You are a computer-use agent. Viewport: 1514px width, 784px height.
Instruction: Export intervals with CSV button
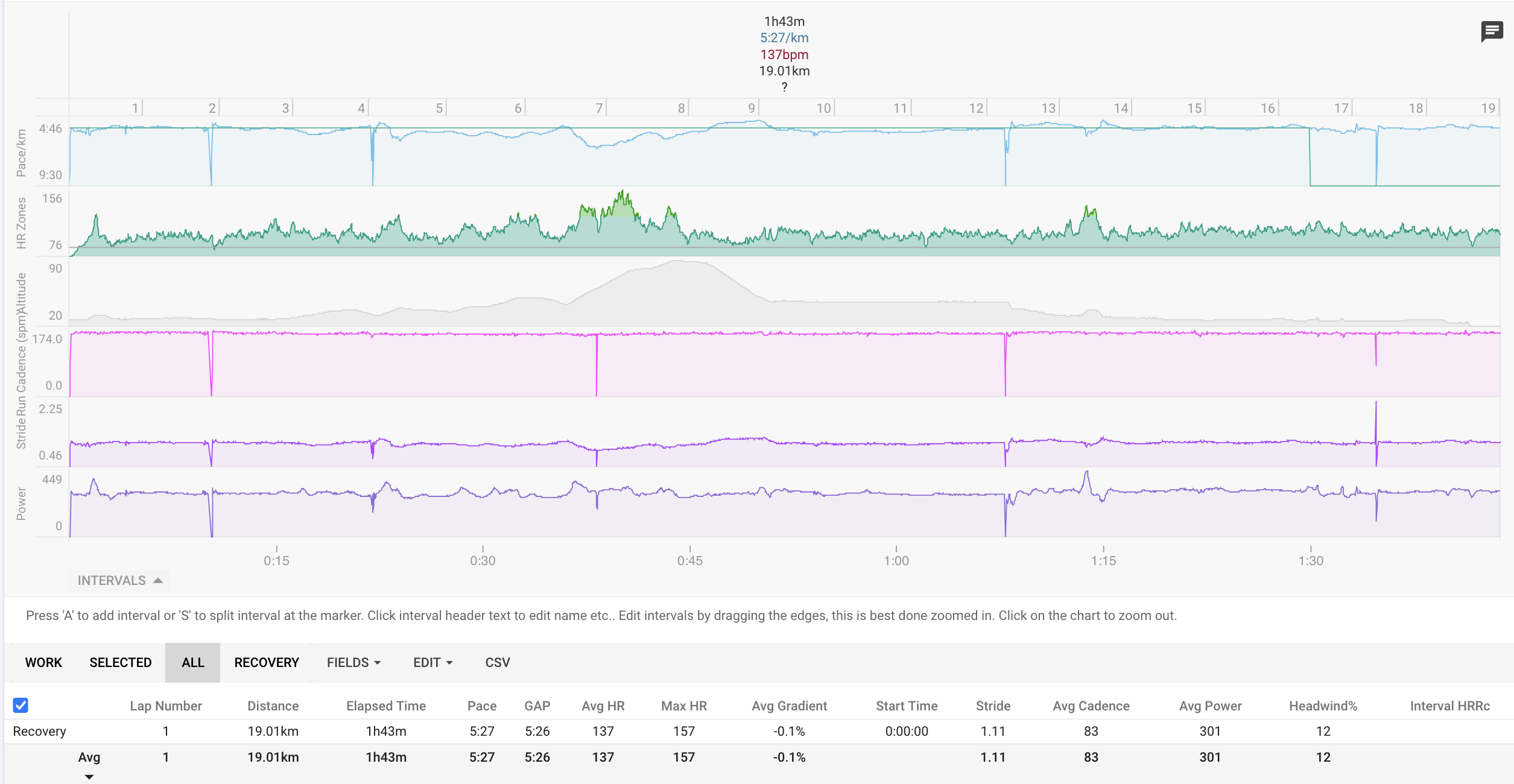coord(498,662)
